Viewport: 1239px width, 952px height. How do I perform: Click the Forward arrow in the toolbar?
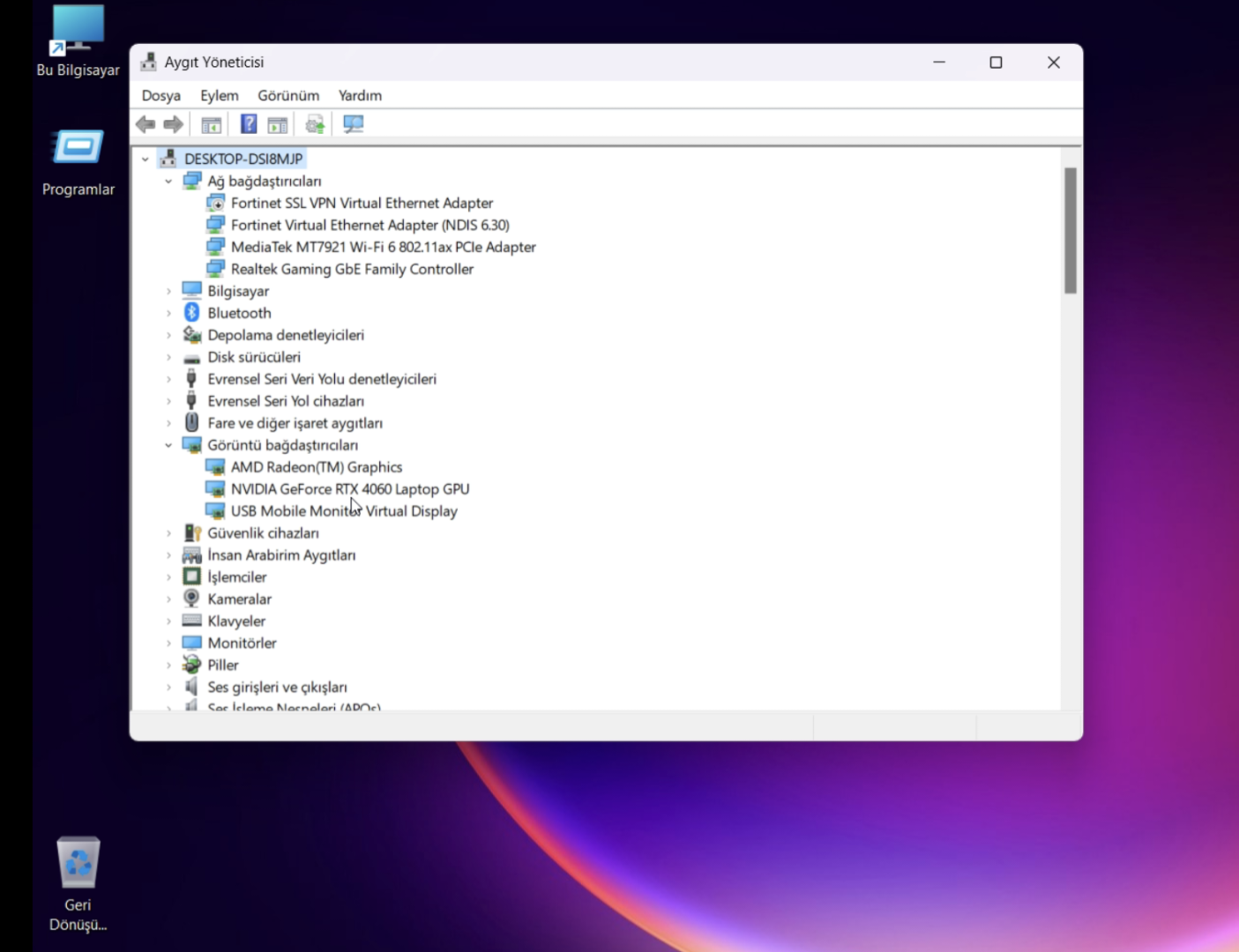(174, 124)
